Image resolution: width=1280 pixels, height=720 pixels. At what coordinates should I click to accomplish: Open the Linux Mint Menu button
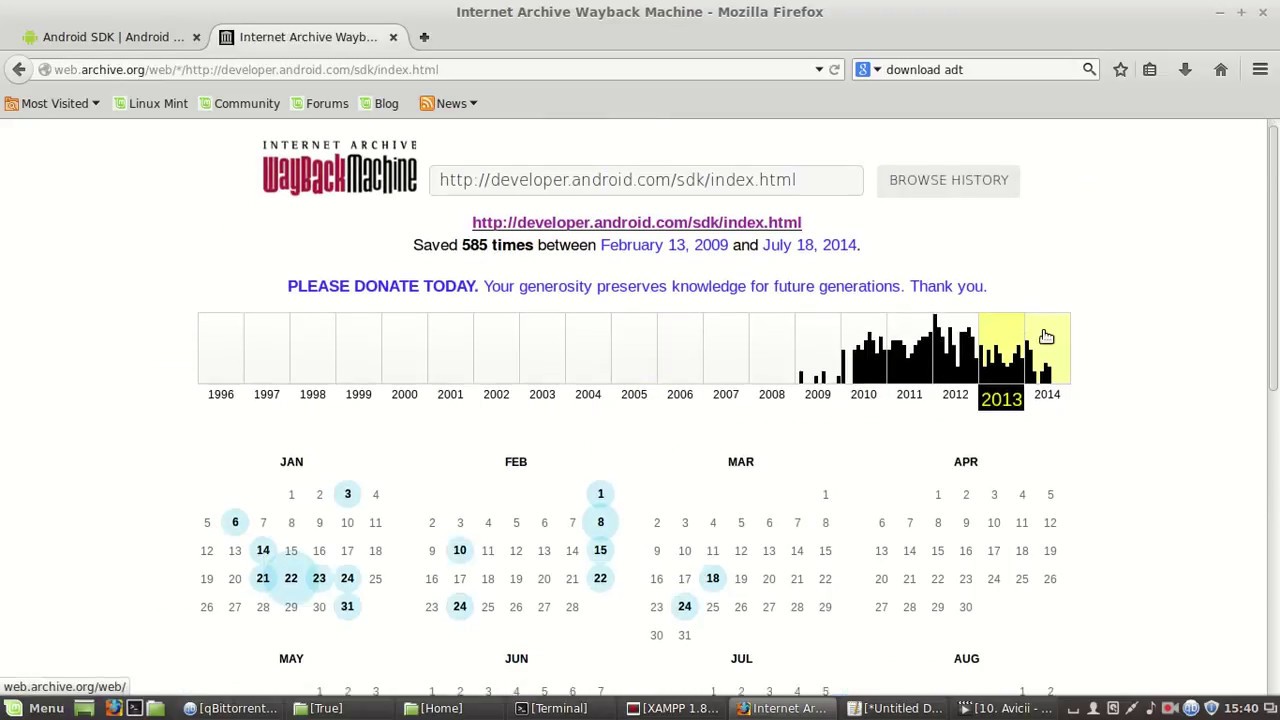(35, 708)
